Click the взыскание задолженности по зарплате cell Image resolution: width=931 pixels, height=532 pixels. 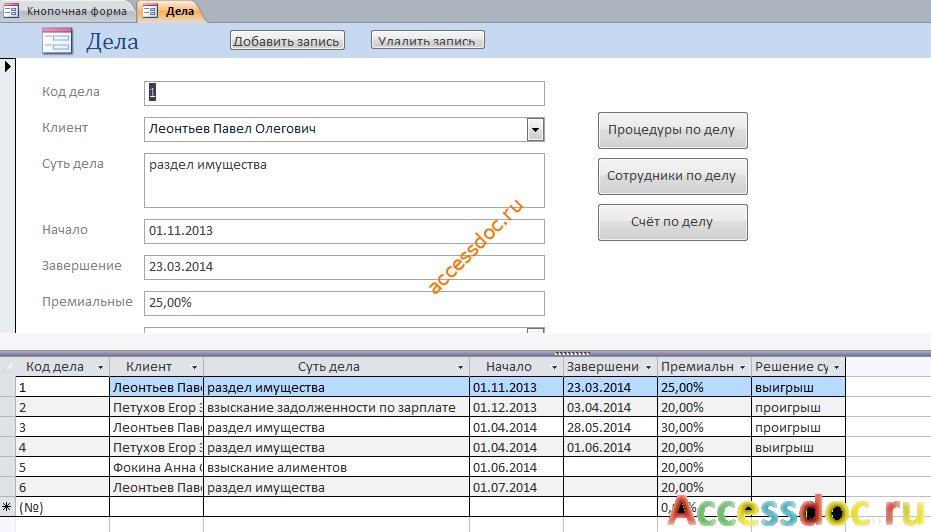(x=337, y=407)
